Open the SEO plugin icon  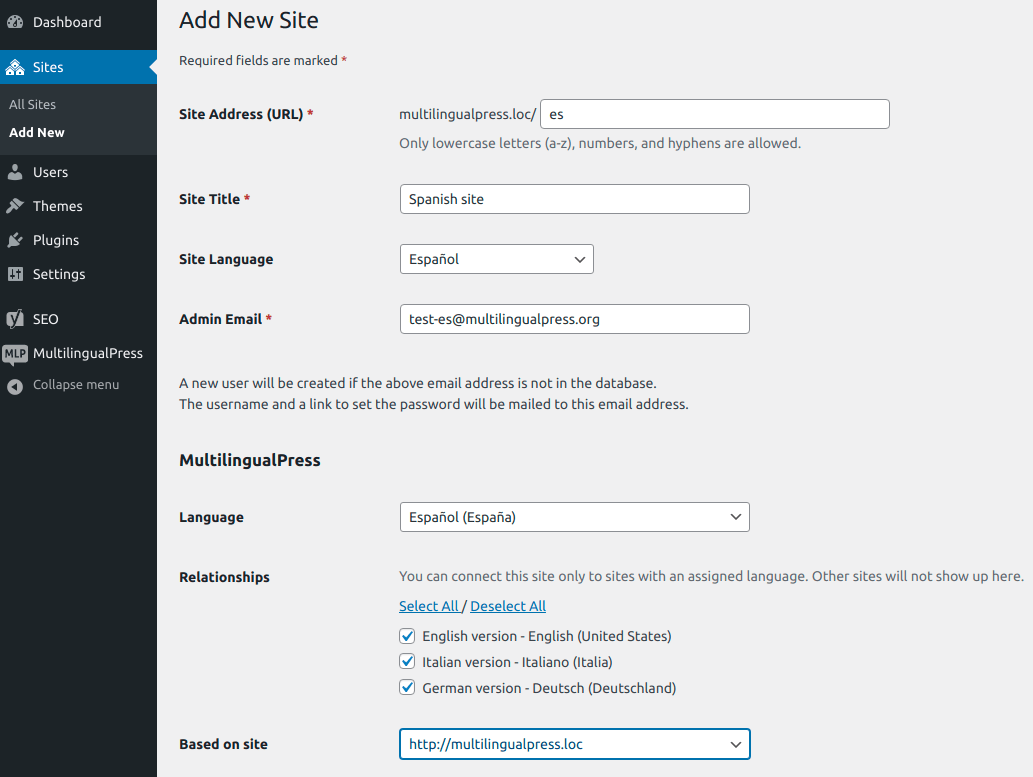coord(16,318)
